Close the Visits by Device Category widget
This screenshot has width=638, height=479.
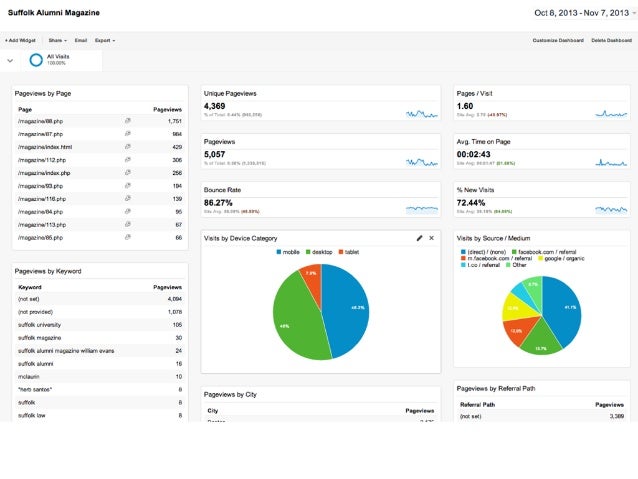coord(431,238)
